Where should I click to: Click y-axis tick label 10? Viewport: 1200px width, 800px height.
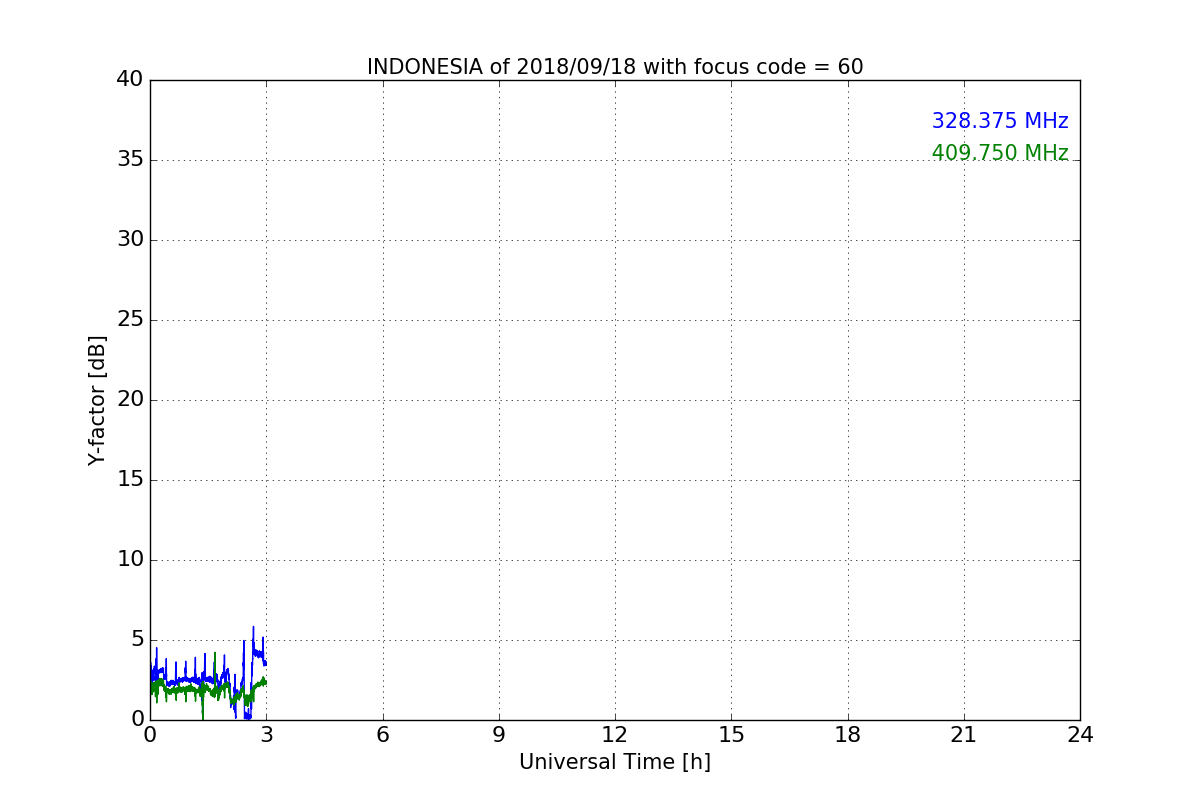130,560
